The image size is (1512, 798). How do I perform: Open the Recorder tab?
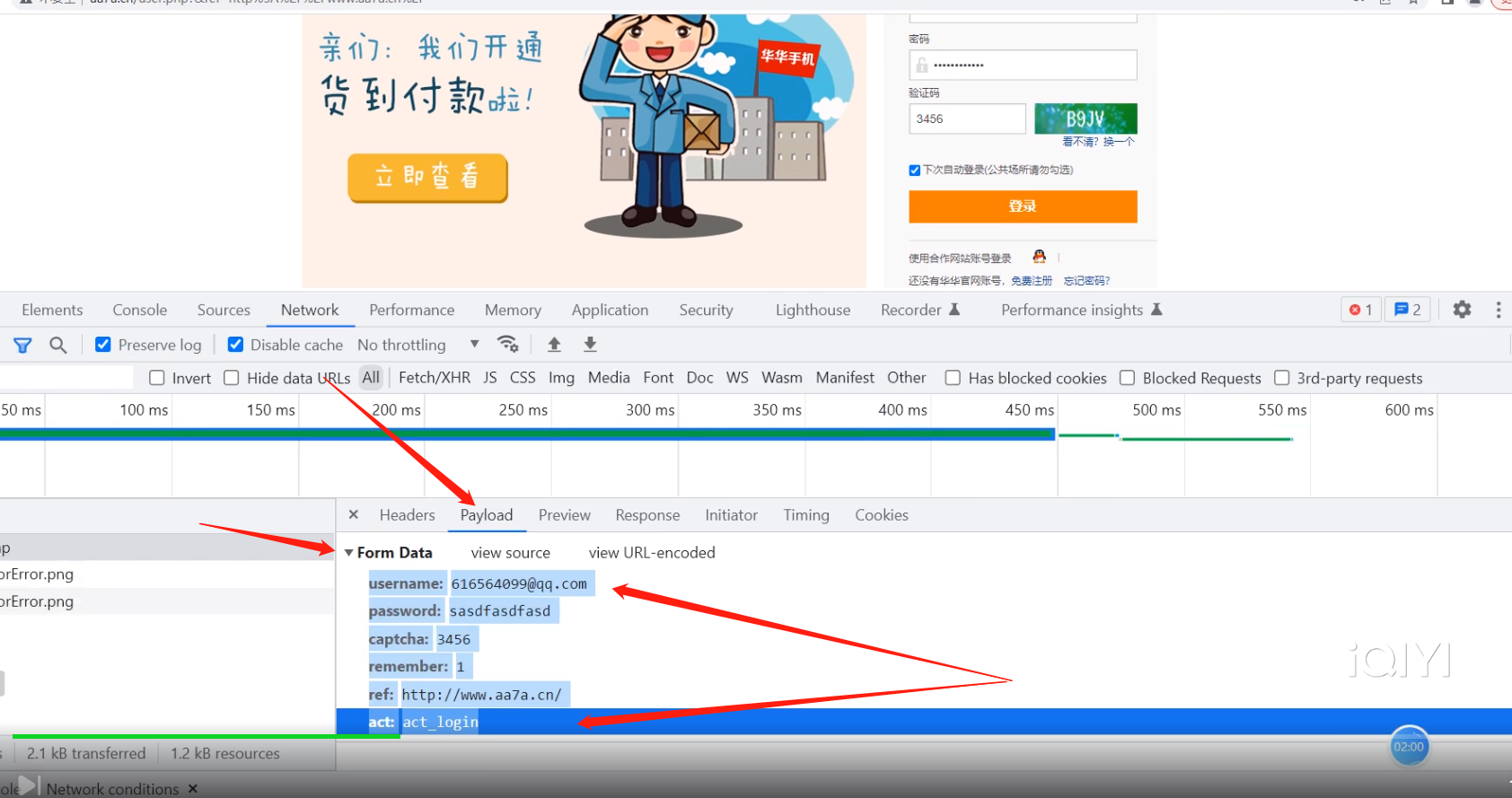click(x=920, y=310)
